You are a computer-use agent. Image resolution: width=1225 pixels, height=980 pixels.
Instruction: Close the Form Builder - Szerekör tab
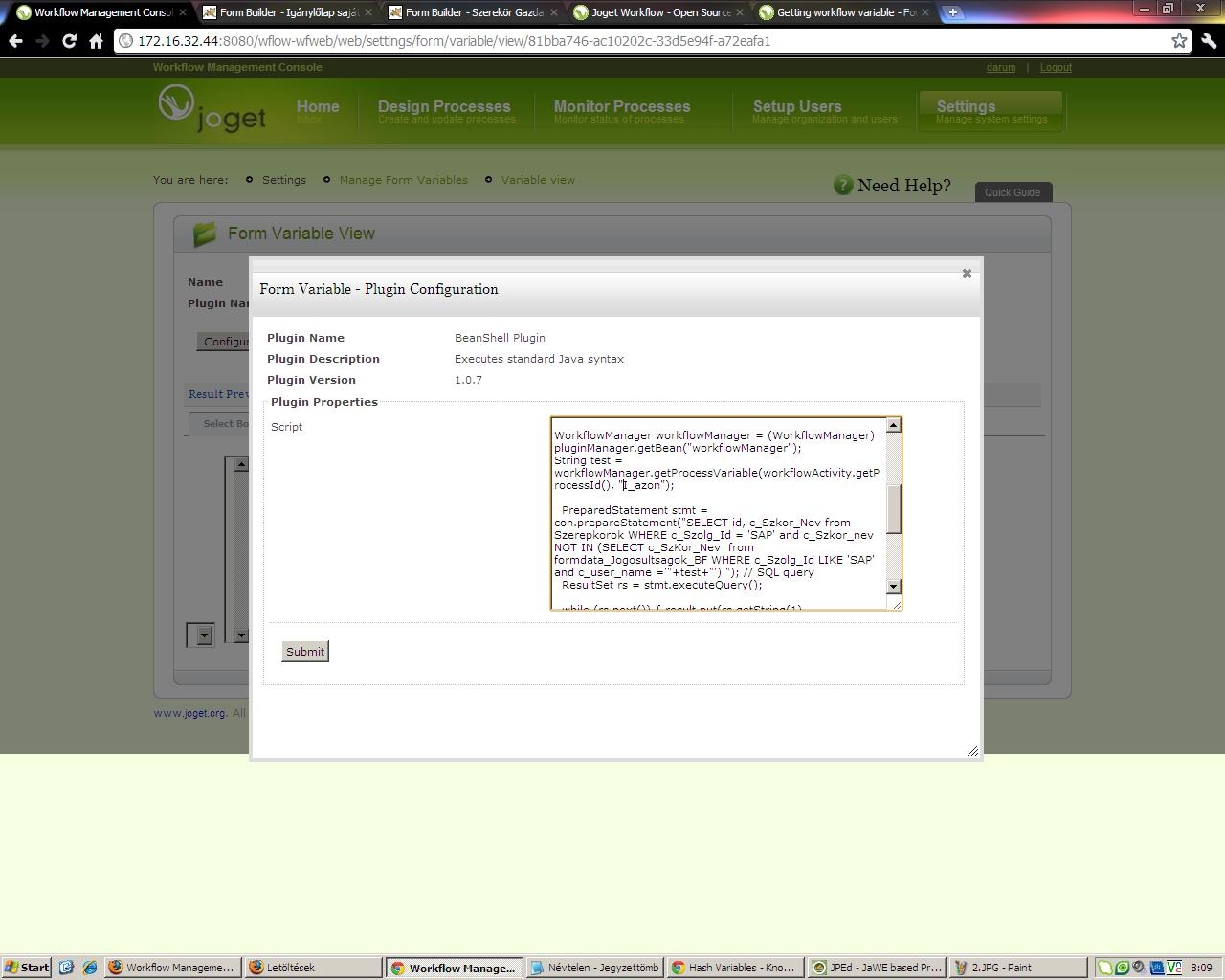tap(553, 12)
